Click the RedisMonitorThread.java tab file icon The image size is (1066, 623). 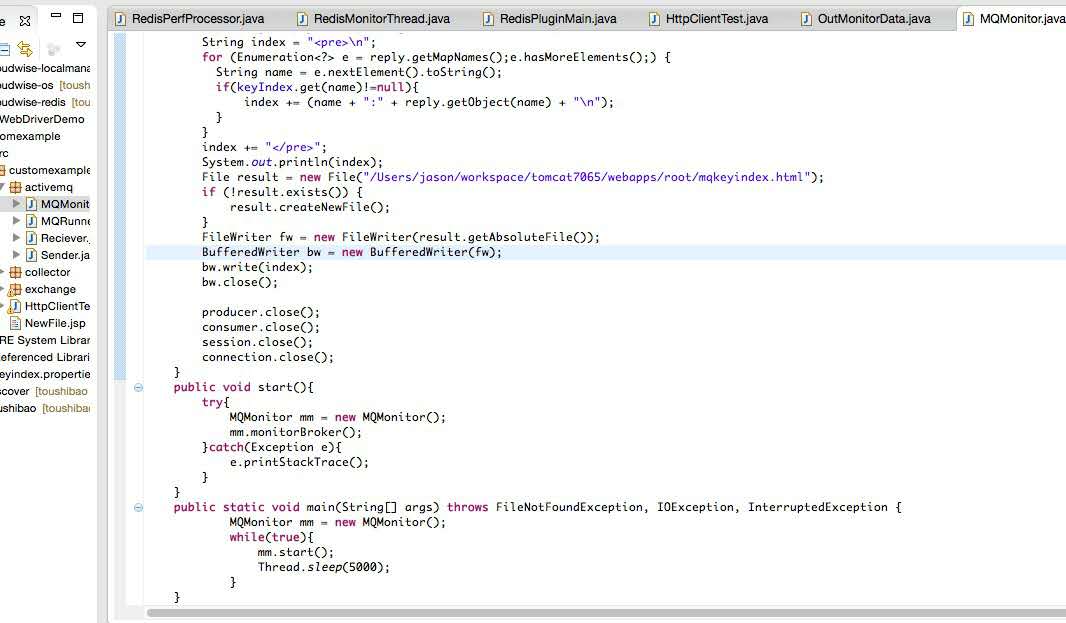(303, 19)
